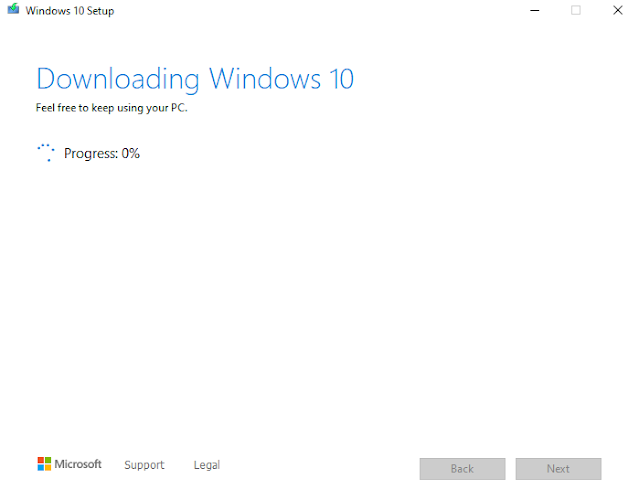This screenshot has width=639, height=500.
Task: Click the grayed-out Back button
Action: click(x=462, y=469)
